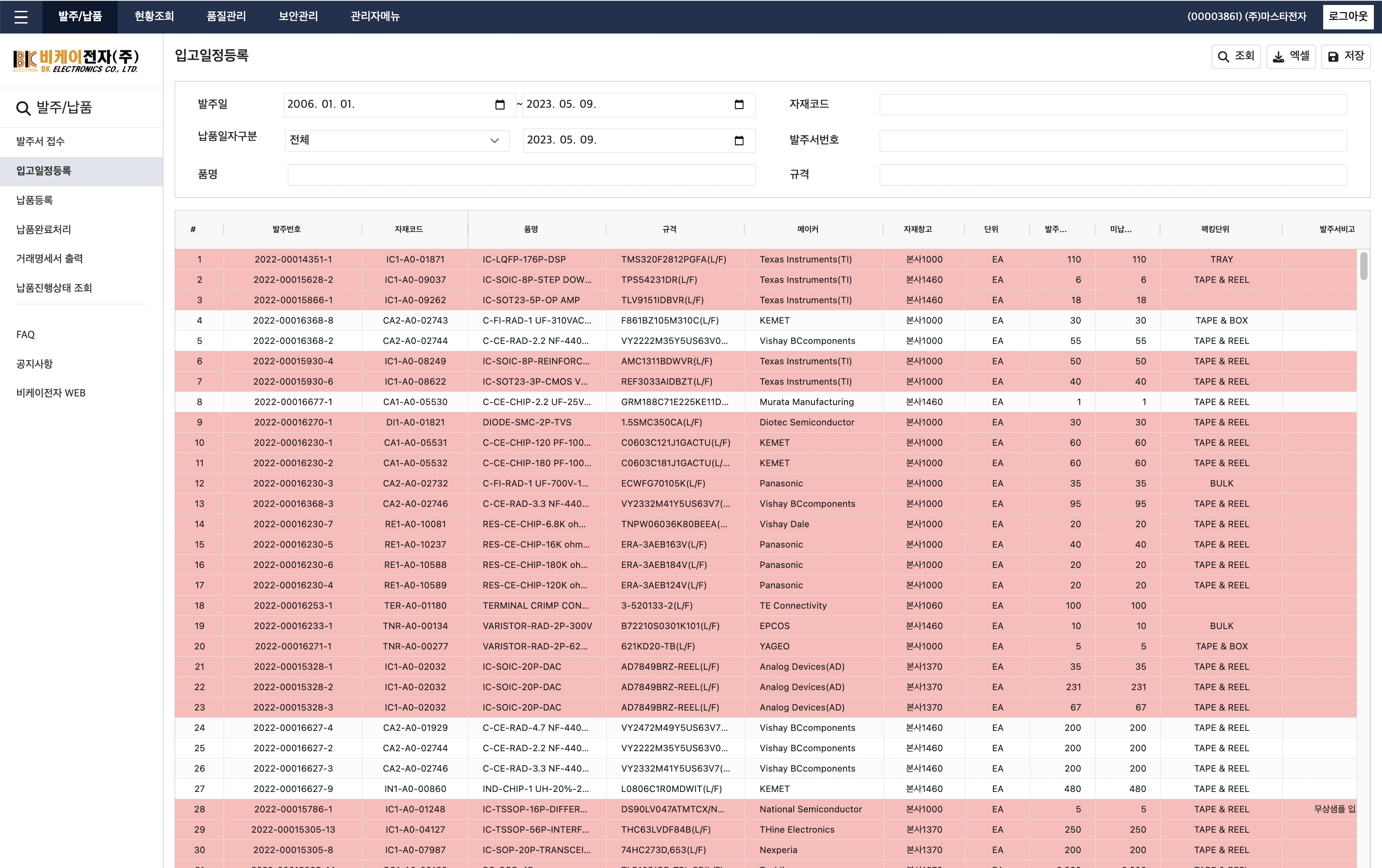Sort by 발주번호 column header
Image resolution: width=1382 pixels, height=868 pixels.
tap(286, 229)
